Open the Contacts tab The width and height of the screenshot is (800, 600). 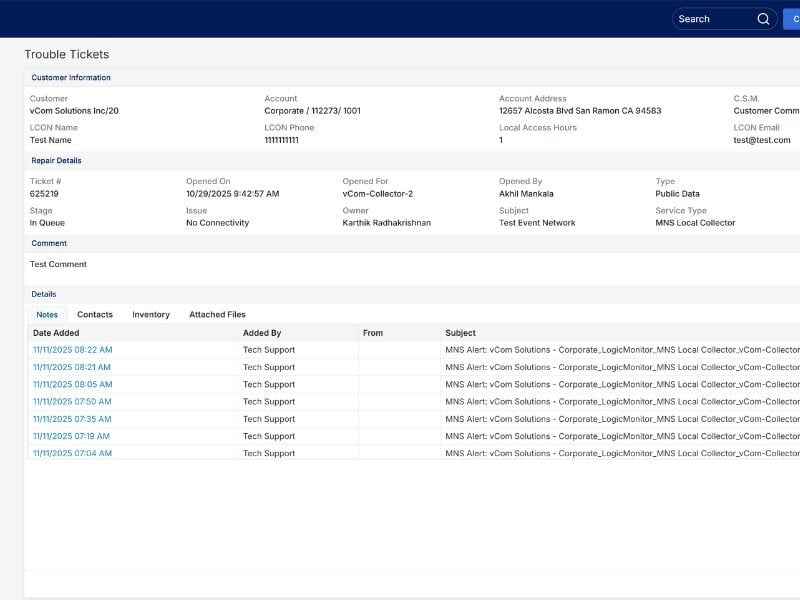tap(95, 315)
